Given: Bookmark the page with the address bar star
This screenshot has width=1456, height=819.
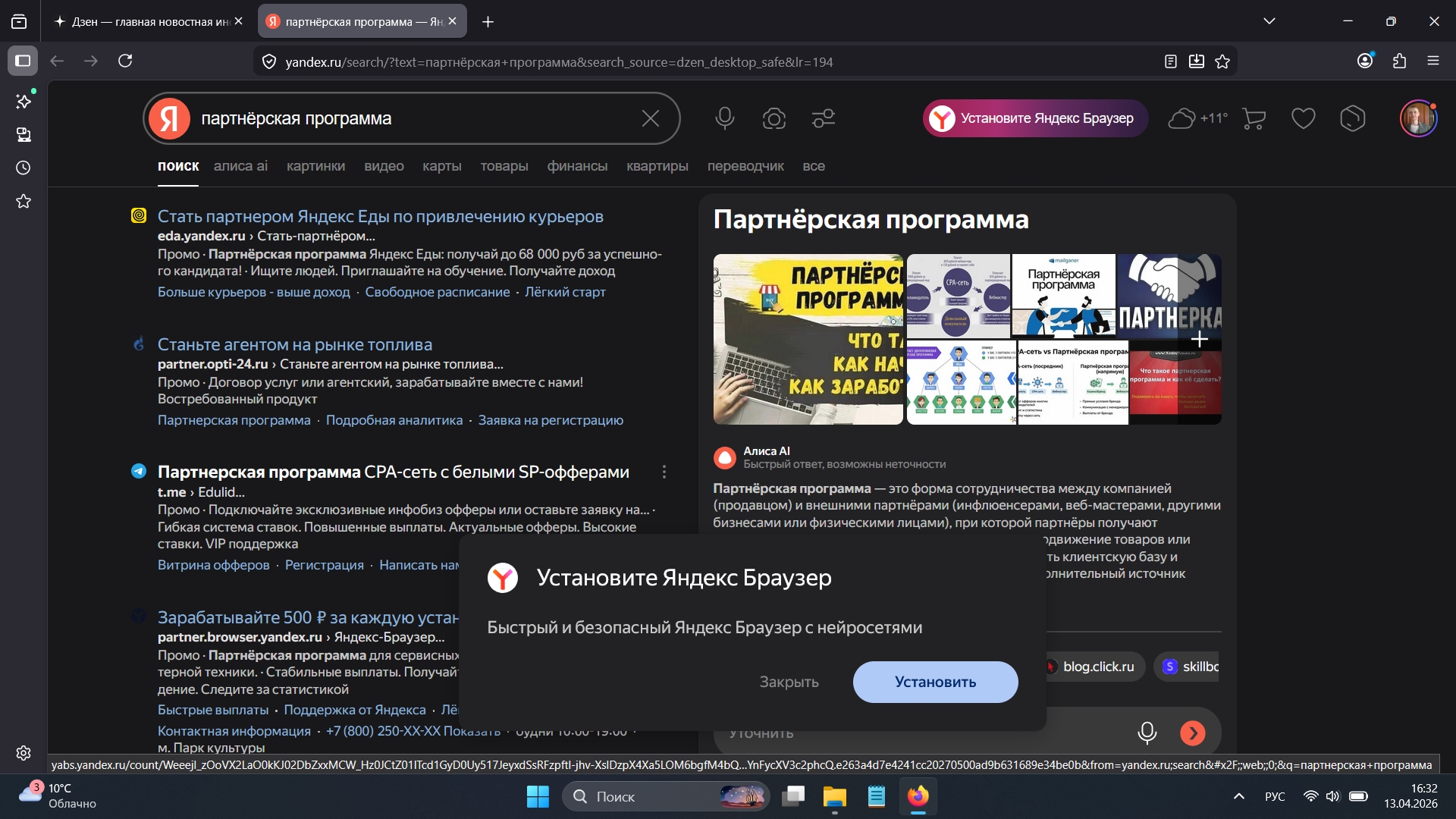Looking at the screenshot, I should tap(1222, 61).
